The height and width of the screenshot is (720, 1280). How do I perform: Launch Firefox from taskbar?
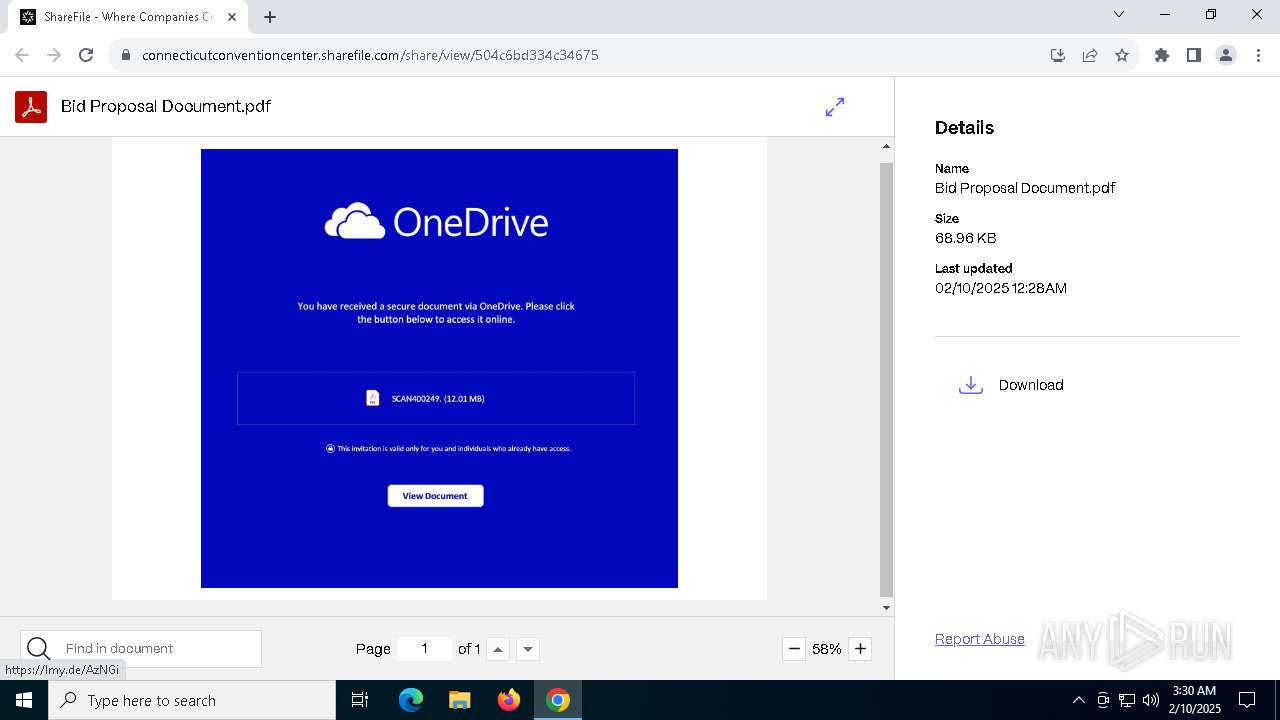[x=509, y=700]
